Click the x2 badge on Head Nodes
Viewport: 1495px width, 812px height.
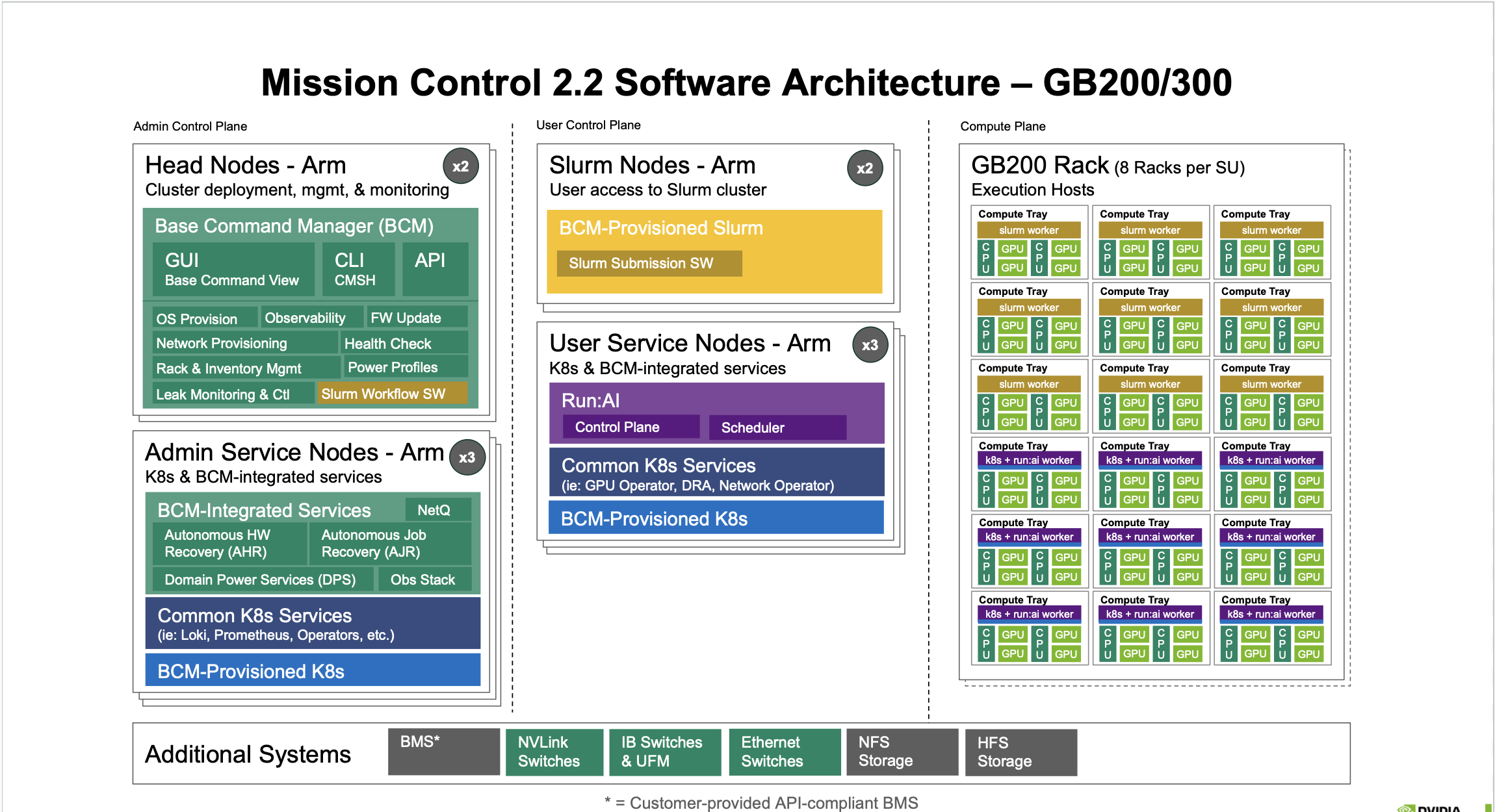coord(460,166)
